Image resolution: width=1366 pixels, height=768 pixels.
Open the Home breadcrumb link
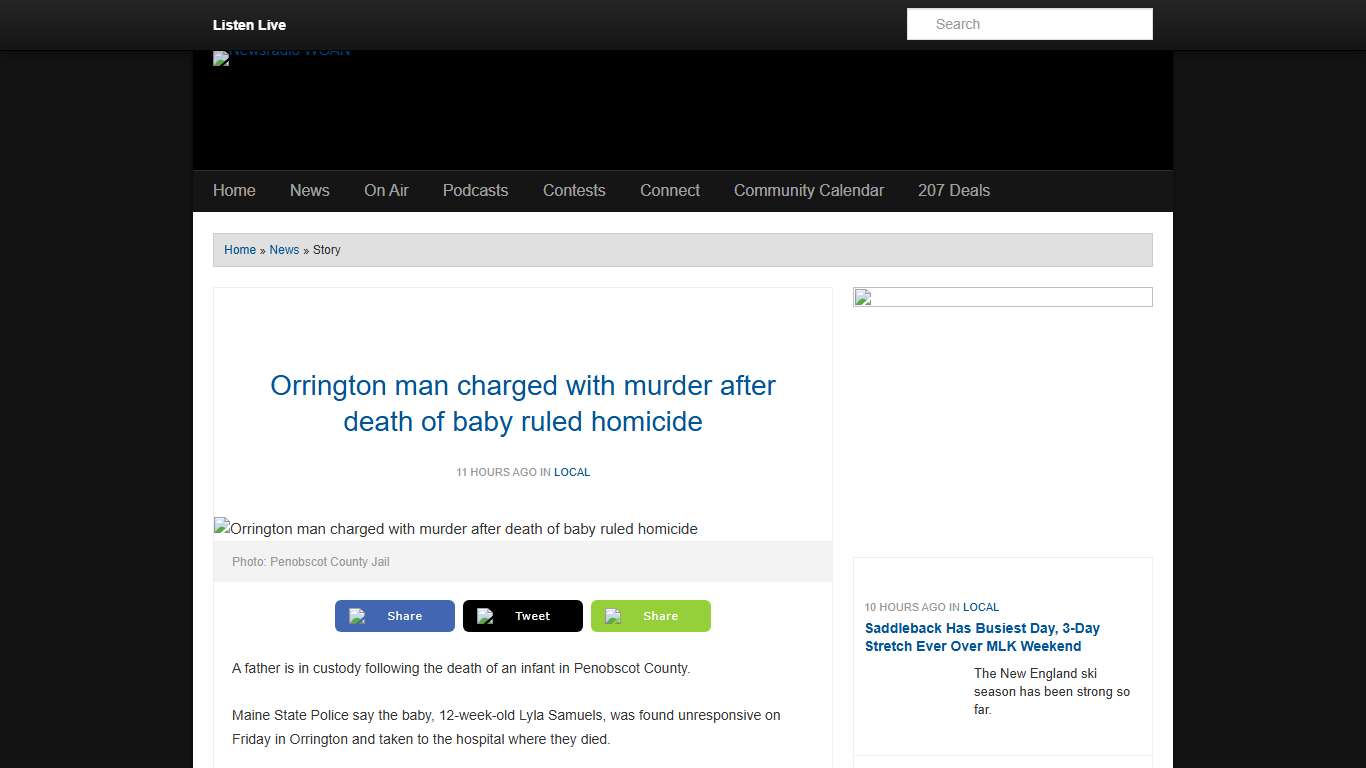coord(240,249)
